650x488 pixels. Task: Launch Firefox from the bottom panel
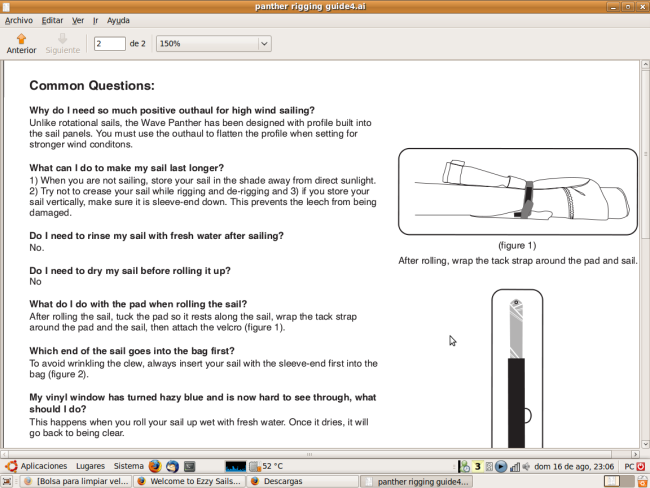[x=155, y=466]
